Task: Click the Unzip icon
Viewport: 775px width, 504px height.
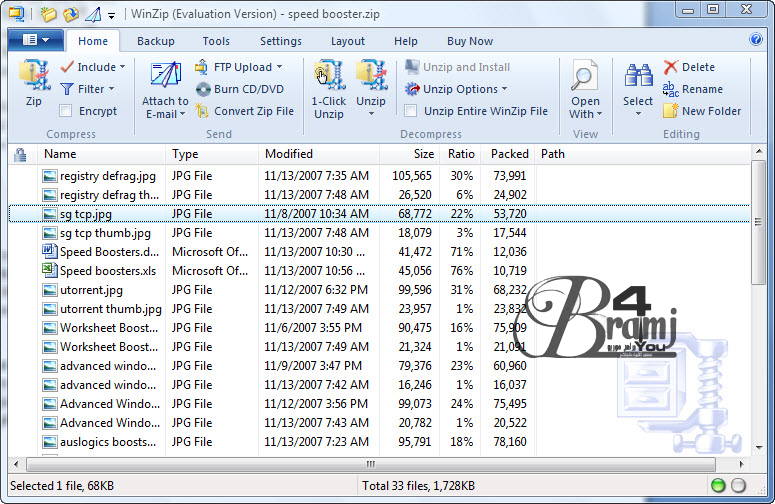Action: [x=371, y=76]
